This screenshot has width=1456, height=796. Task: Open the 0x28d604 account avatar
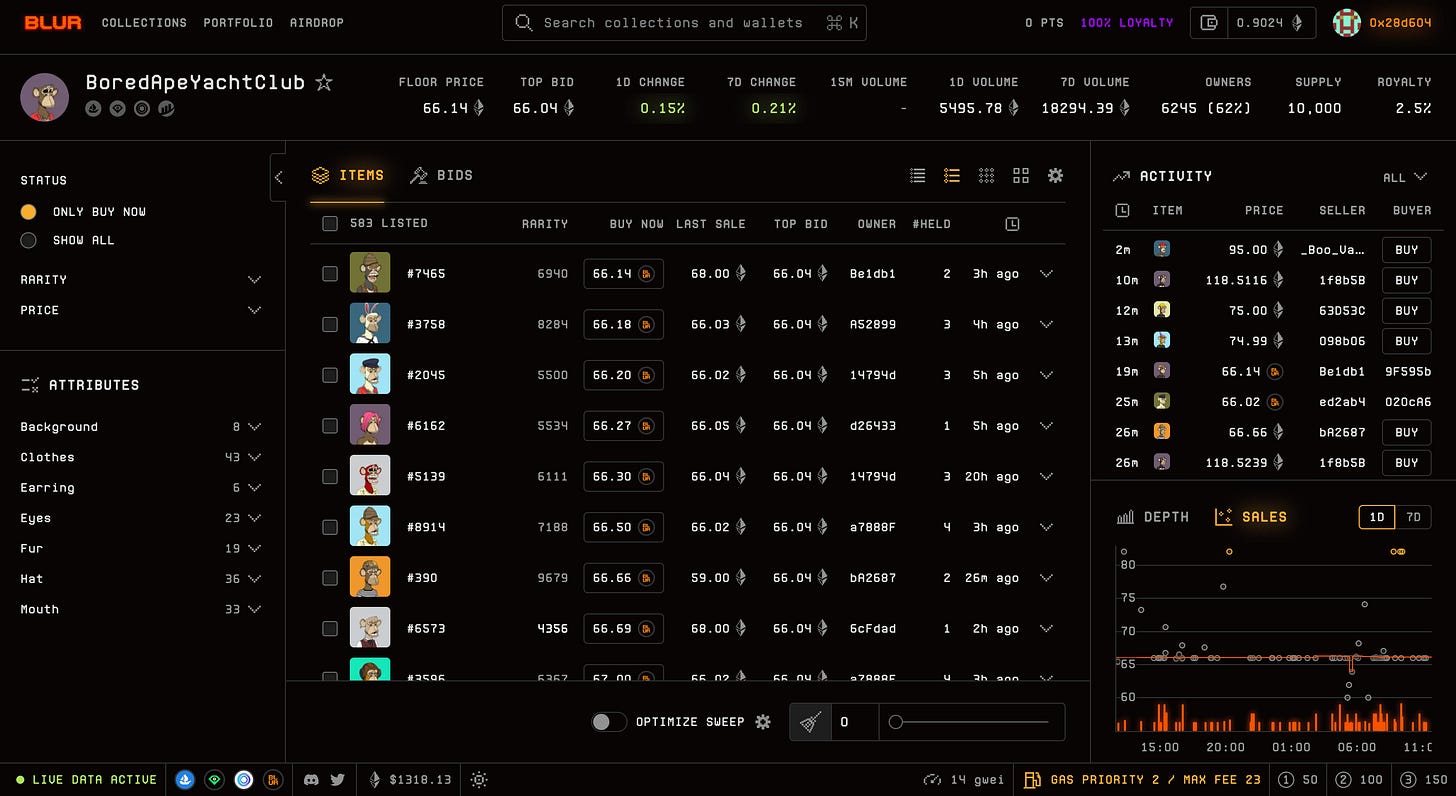[x=1347, y=22]
